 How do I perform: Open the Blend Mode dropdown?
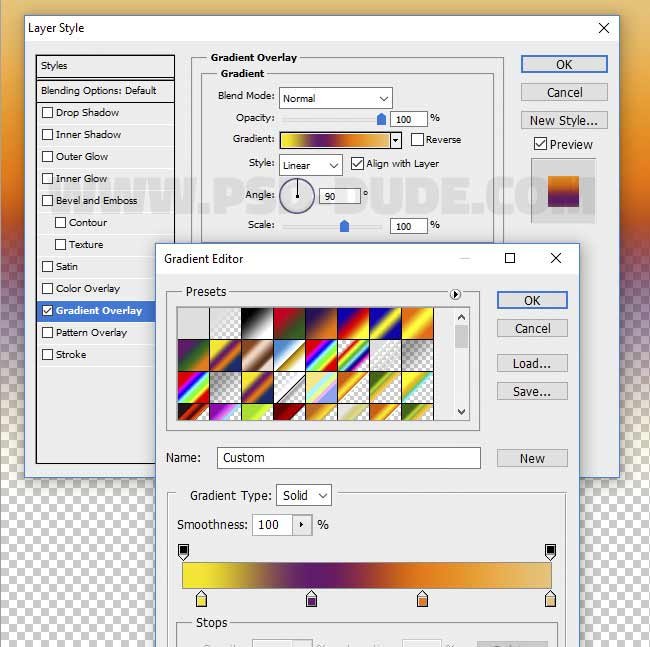[335, 98]
